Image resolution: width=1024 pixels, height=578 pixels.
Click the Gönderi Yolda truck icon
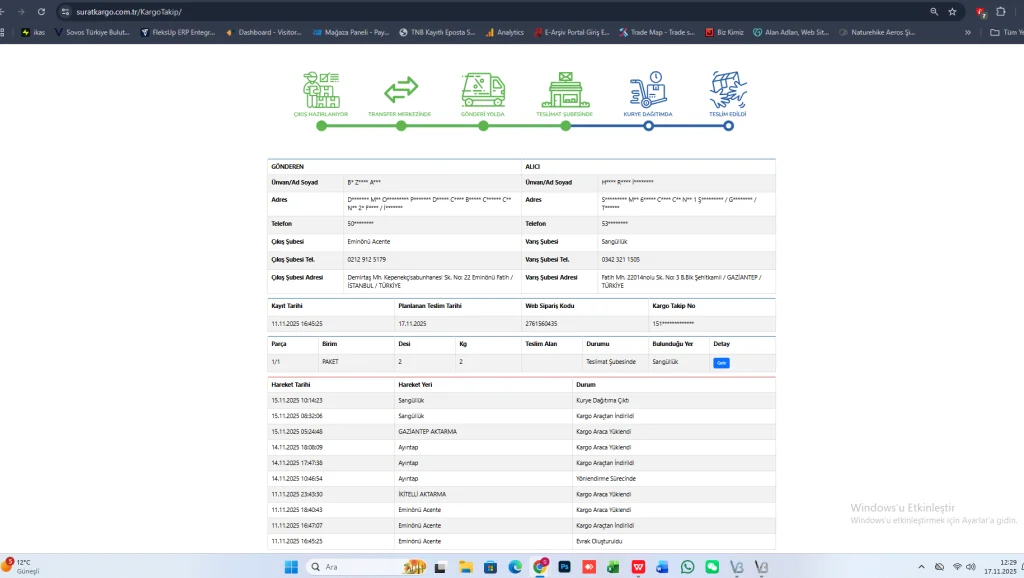(x=483, y=90)
